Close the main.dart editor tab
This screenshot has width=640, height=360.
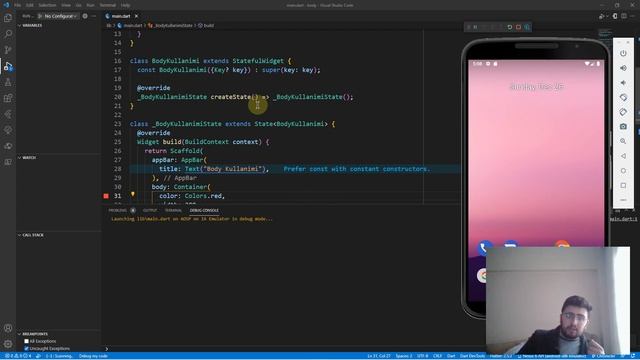coord(136,16)
